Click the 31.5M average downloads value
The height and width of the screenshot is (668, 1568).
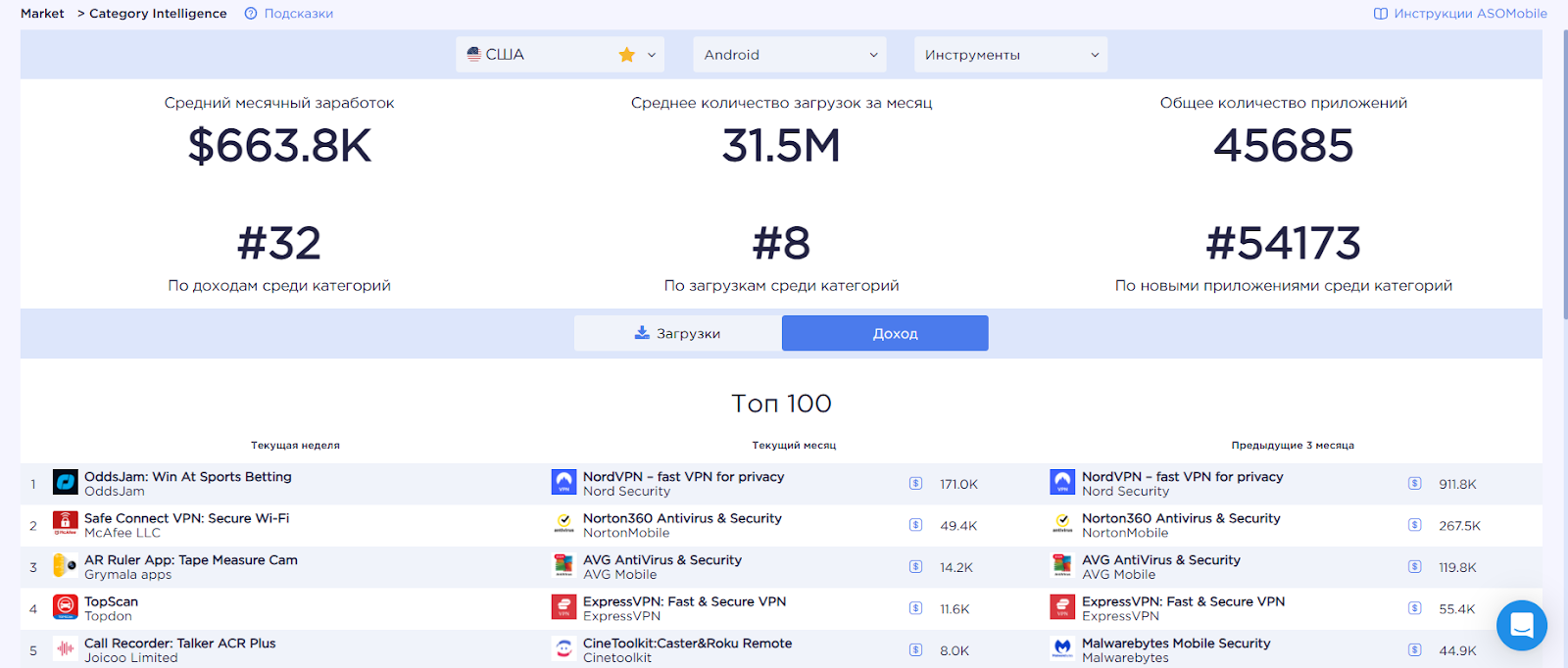click(x=781, y=146)
